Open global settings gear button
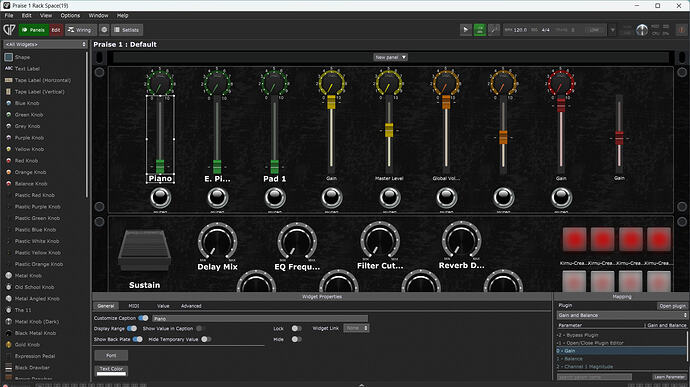Screen dimensions: 690x387 pyautogui.click(x=104, y=30)
